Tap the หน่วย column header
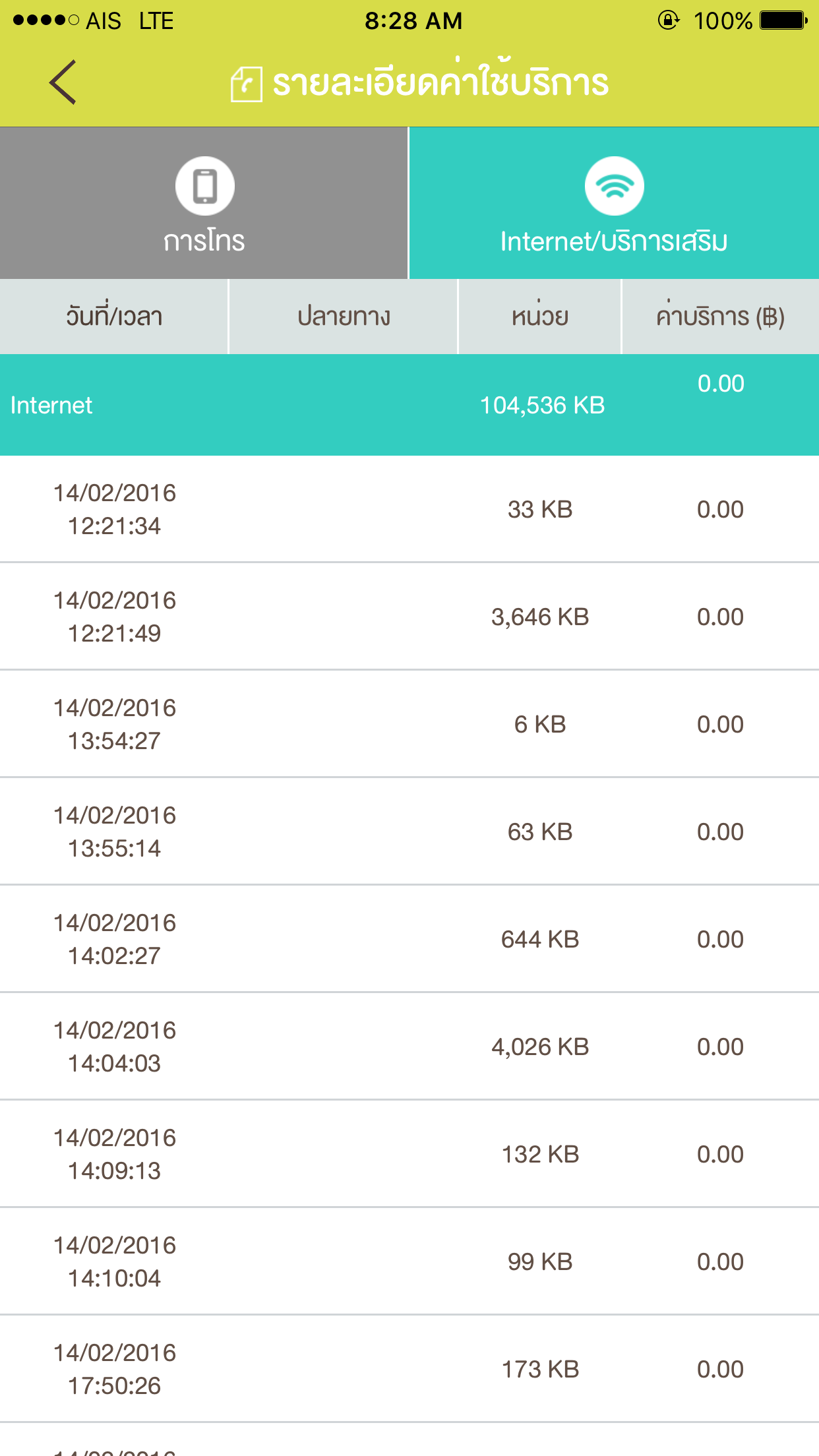This screenshot has height=1456, width=819. click(540, 317)
